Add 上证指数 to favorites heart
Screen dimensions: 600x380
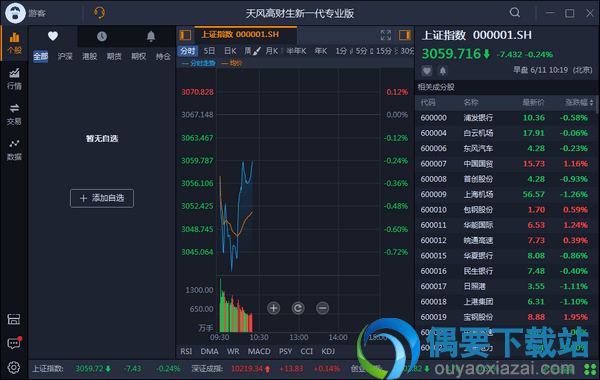pos(427,70)
